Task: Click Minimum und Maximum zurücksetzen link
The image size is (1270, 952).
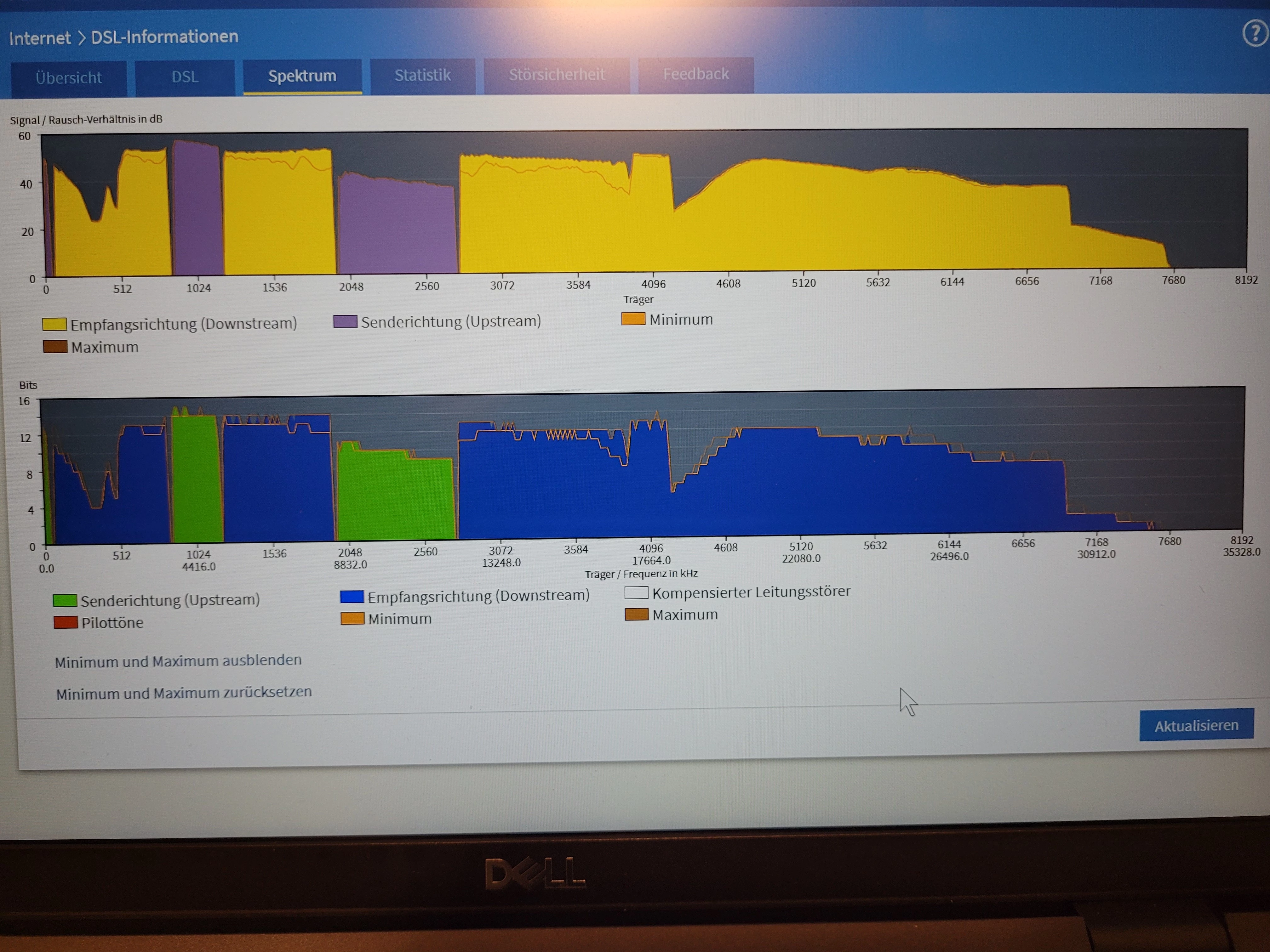Action: pos(184,693)
